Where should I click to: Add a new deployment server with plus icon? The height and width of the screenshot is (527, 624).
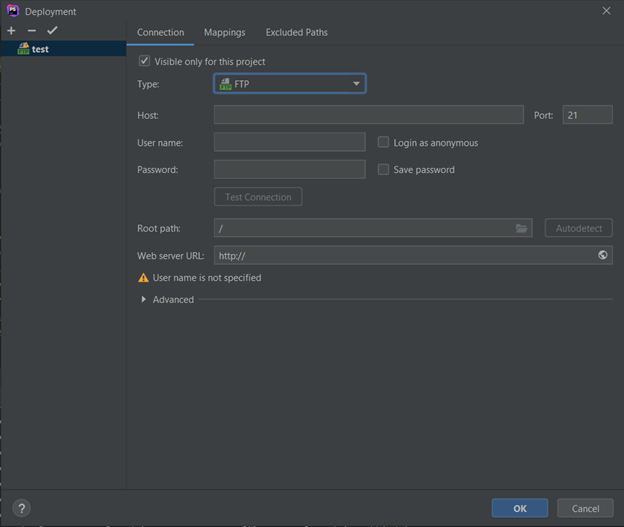(11, 31)
